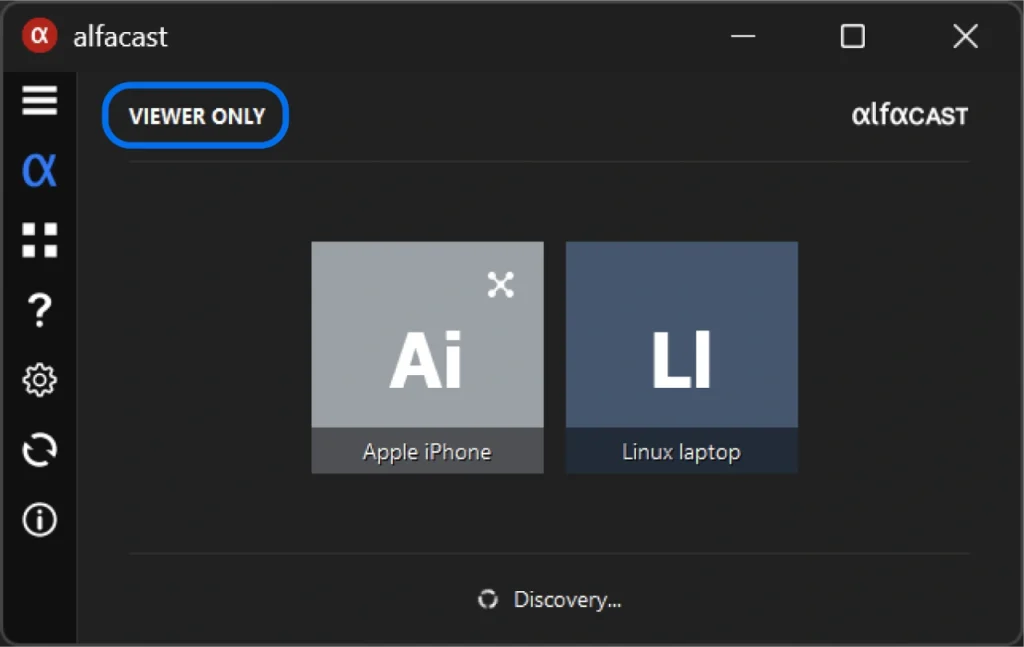The width and height of the screenshot is (1024, 647).
Task: Click the Ai initials on the iPhone tile
Action: click(x=427, y=360)
